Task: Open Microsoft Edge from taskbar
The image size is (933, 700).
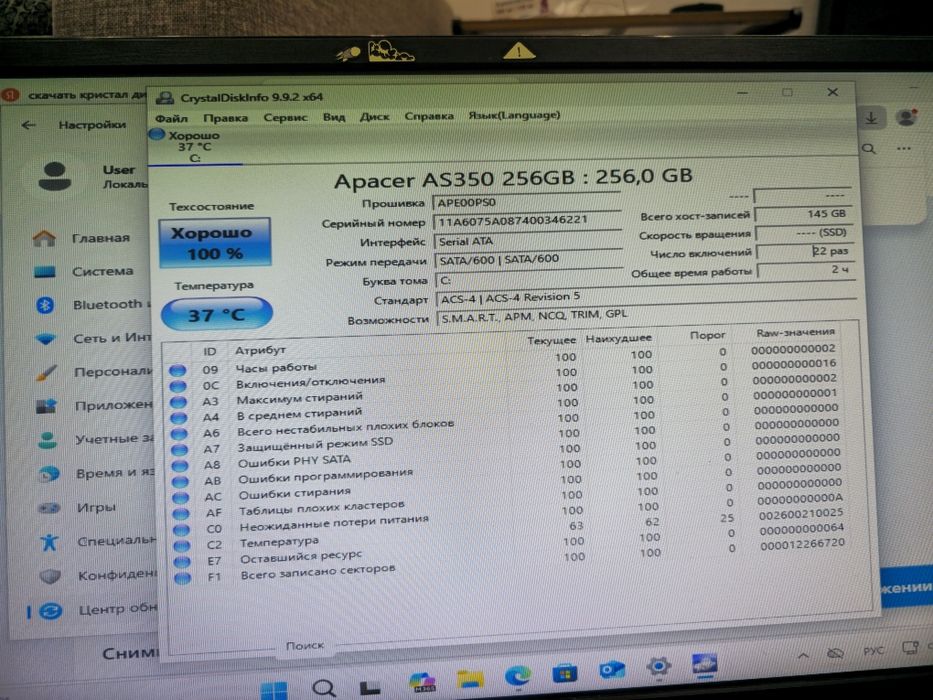Action: pos(517,676)
